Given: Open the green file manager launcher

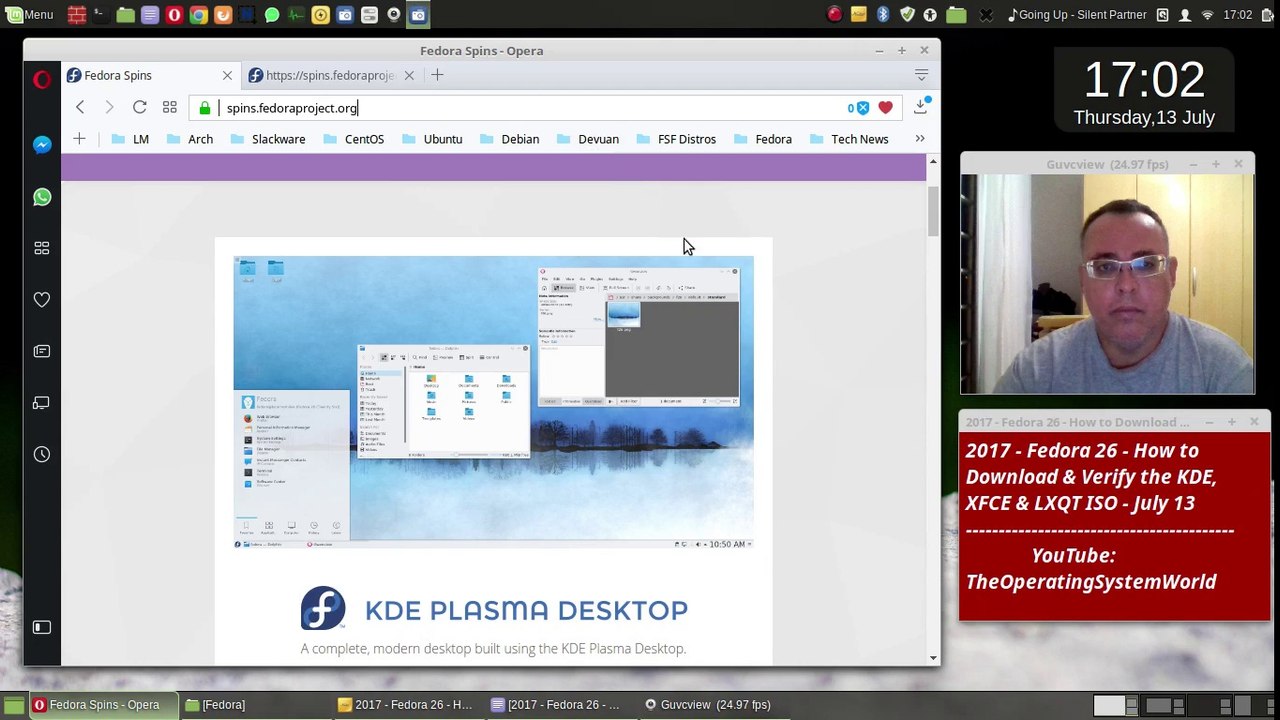Looking at the screenshot, I should (x=125, y=15).
